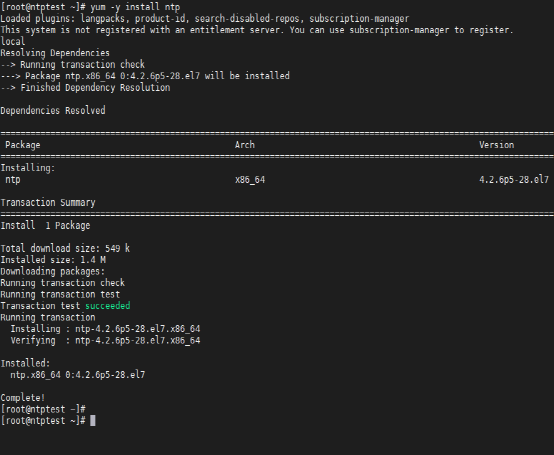
Task: Click the terminal cursor block at the prompt
Action: tap(93, 421)
